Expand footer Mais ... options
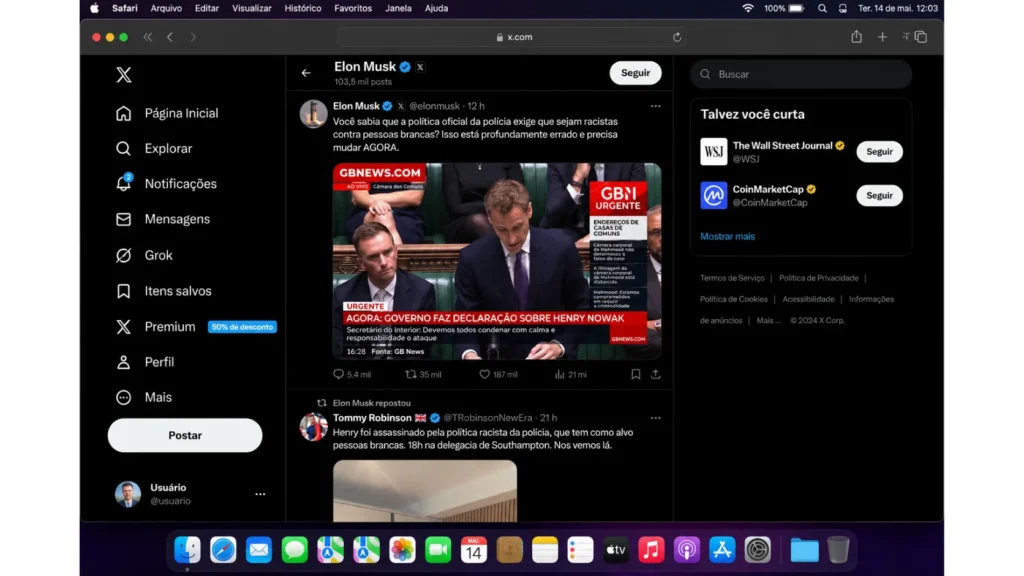The width and height of the screenshot is (1024, 576). (x=768, y=321)
